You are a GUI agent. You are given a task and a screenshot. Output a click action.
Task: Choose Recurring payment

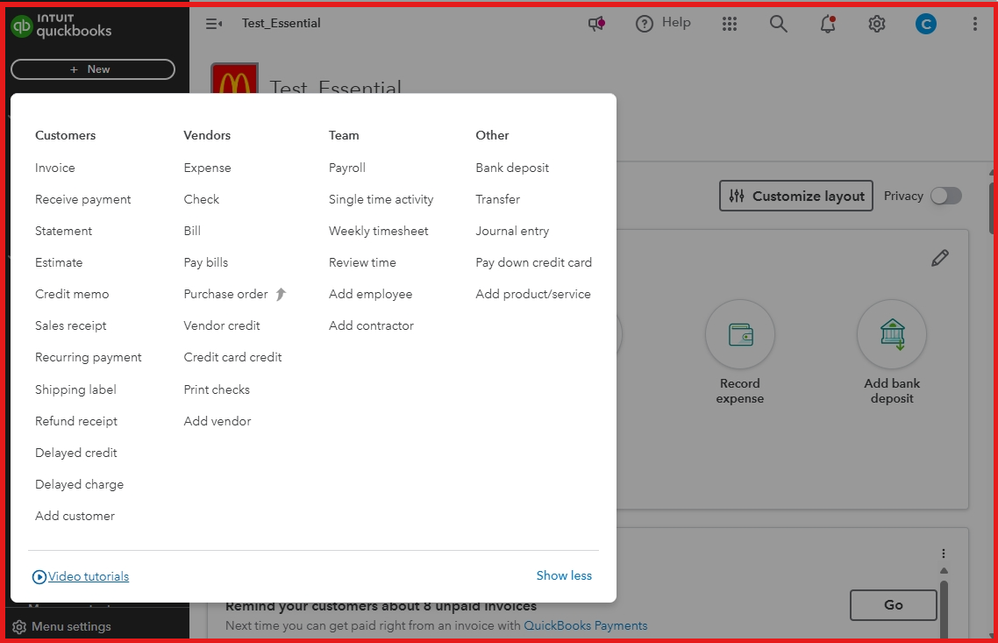pos(88,357)
